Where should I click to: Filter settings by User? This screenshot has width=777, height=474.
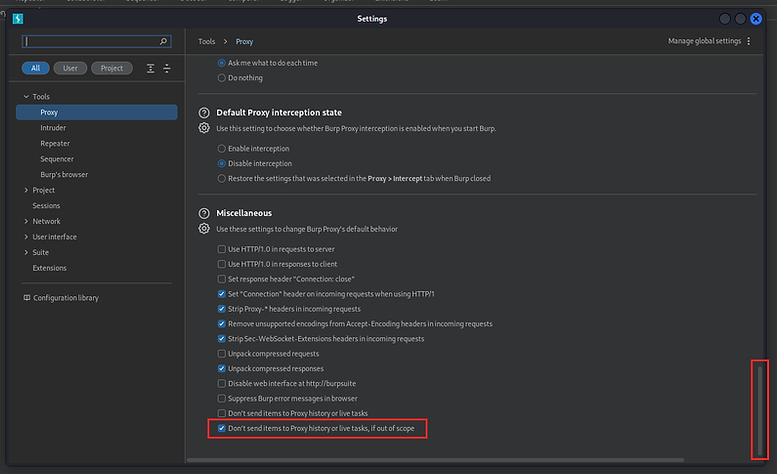point(70,68)
